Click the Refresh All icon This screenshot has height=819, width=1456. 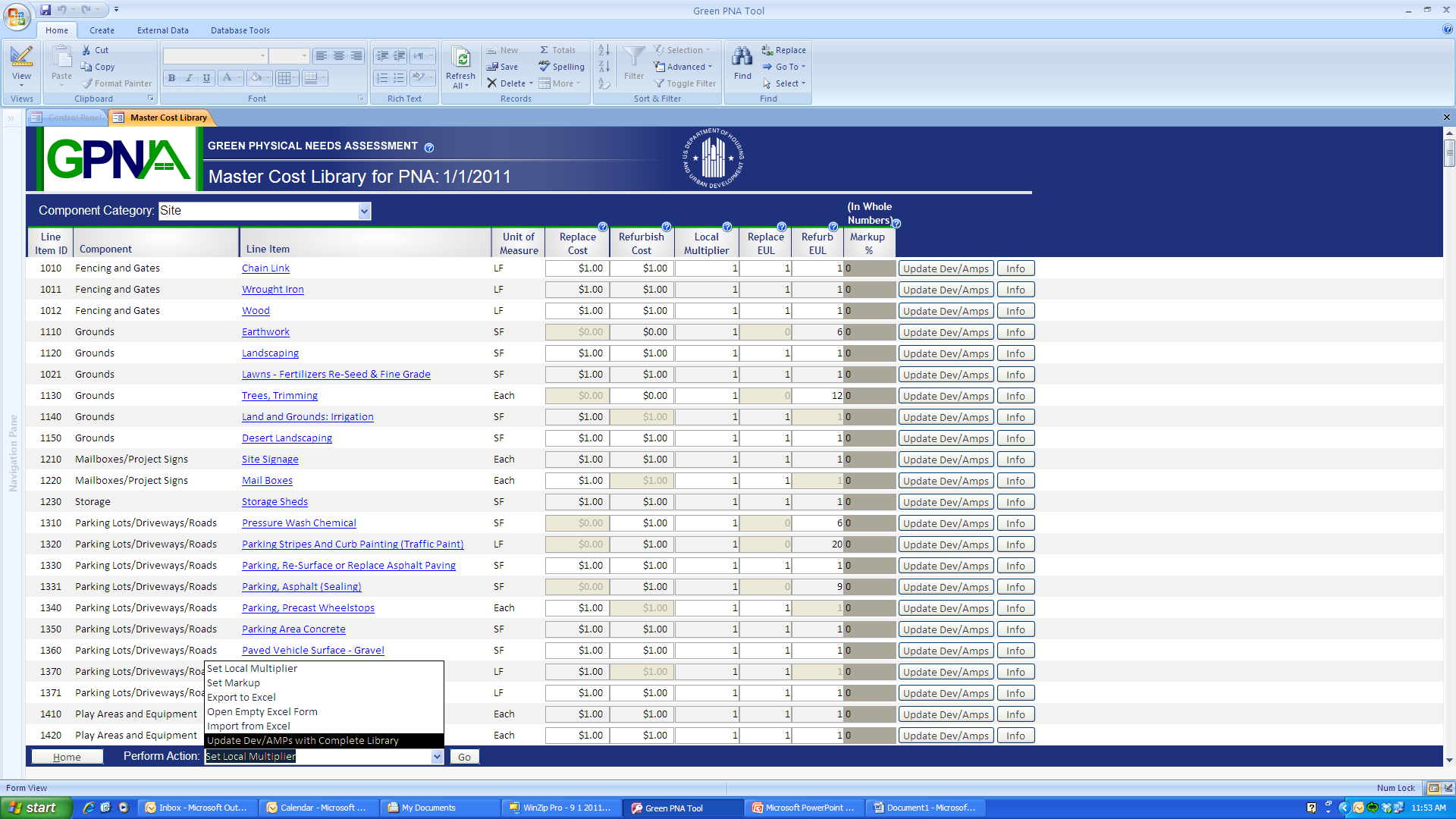pyautogui.click(x=460, y=58)
